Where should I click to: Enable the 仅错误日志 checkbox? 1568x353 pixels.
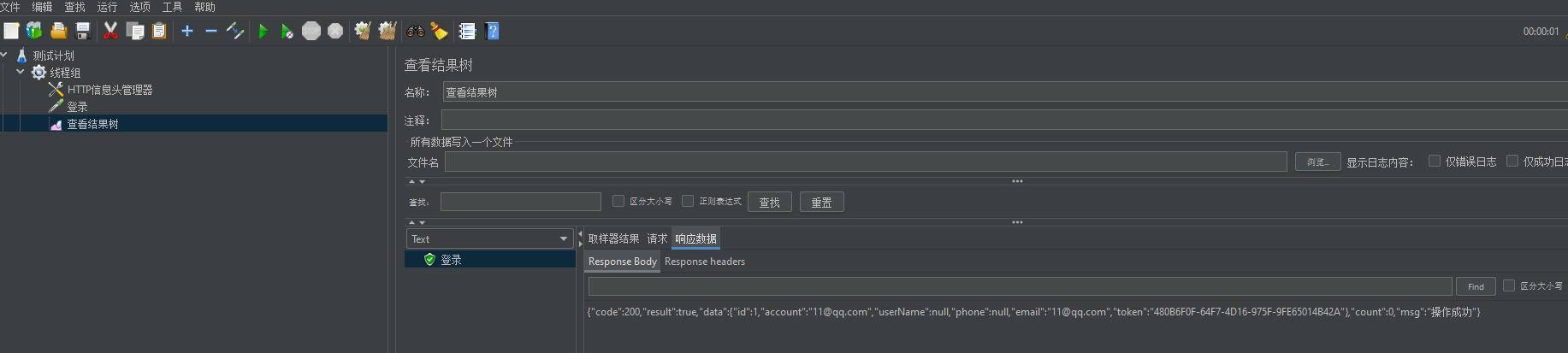[1435, 161]
